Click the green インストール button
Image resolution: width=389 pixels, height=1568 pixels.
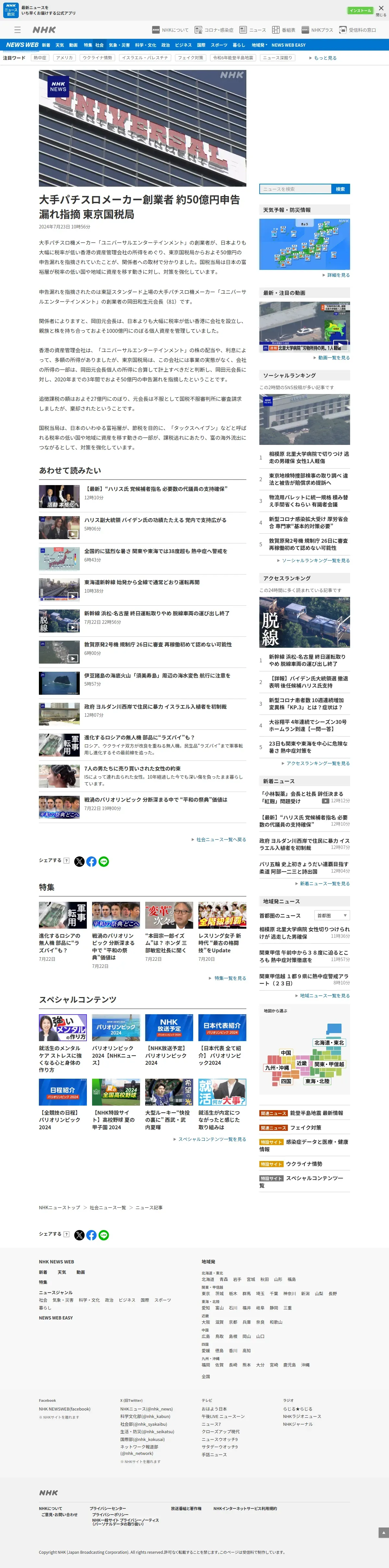coord(360,10)
